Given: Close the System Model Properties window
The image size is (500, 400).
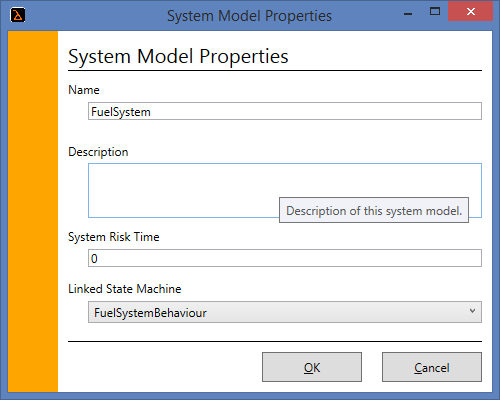Looking at the screenshot, I should pyautogui.click(x=470, y=12).
